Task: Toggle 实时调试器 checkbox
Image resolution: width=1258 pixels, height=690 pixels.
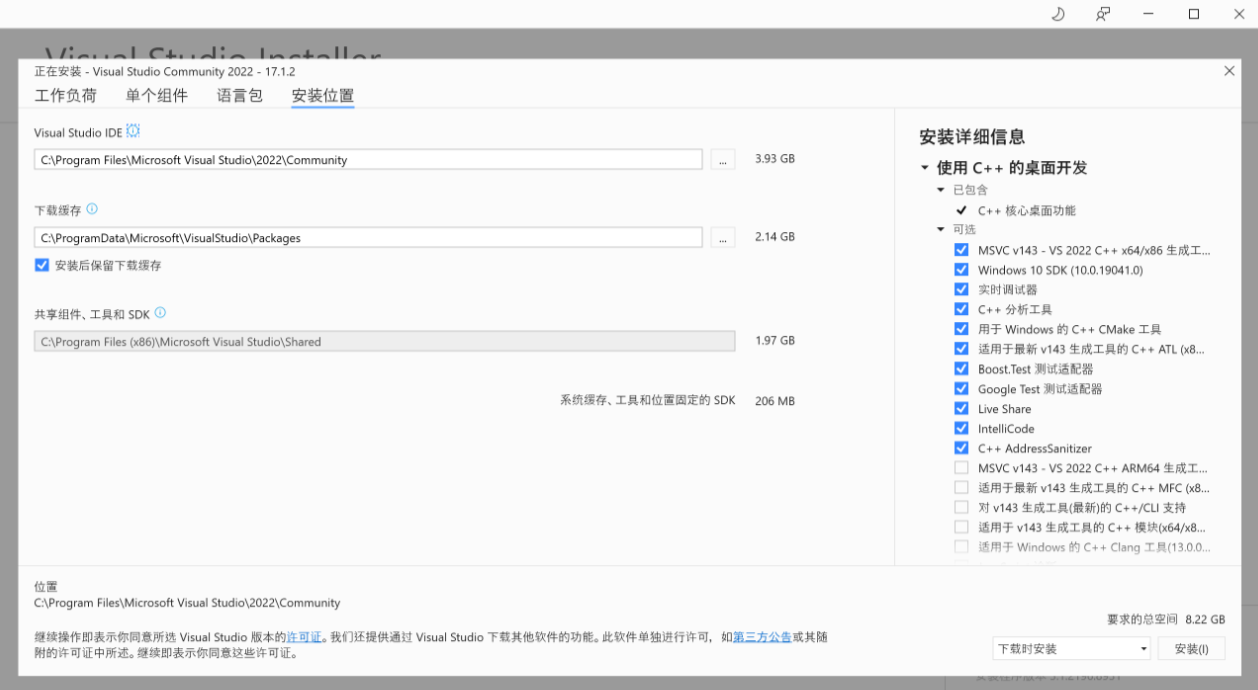Action: (x=961, y=289)
